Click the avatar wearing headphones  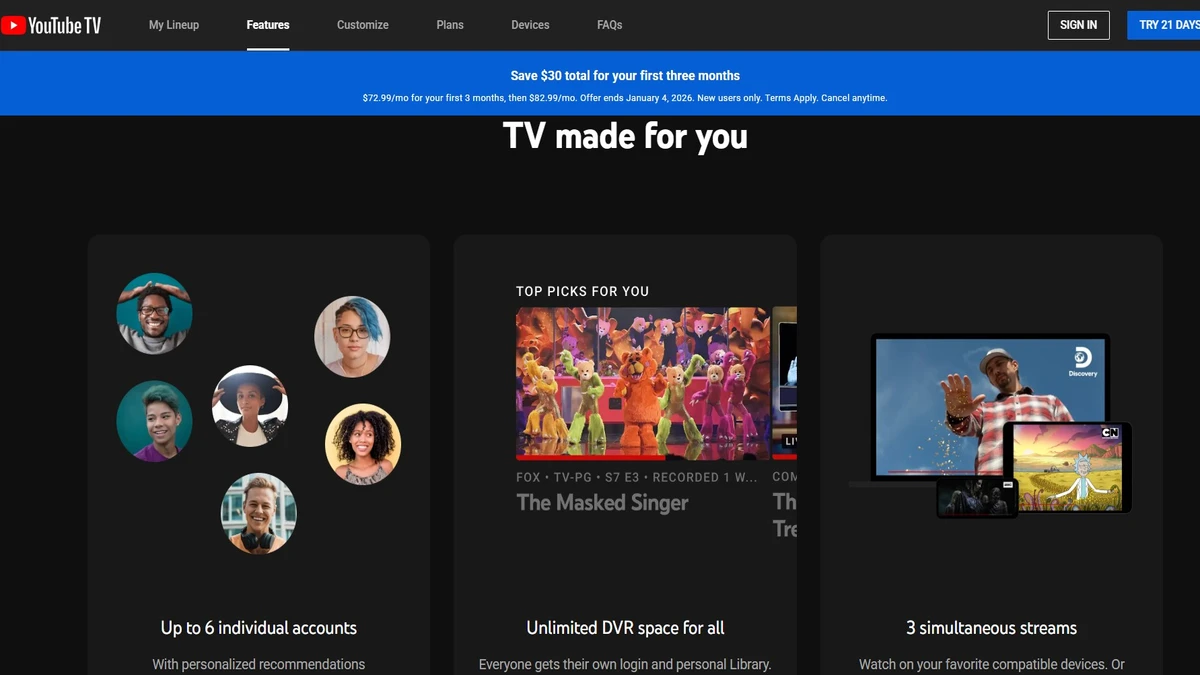258,513
